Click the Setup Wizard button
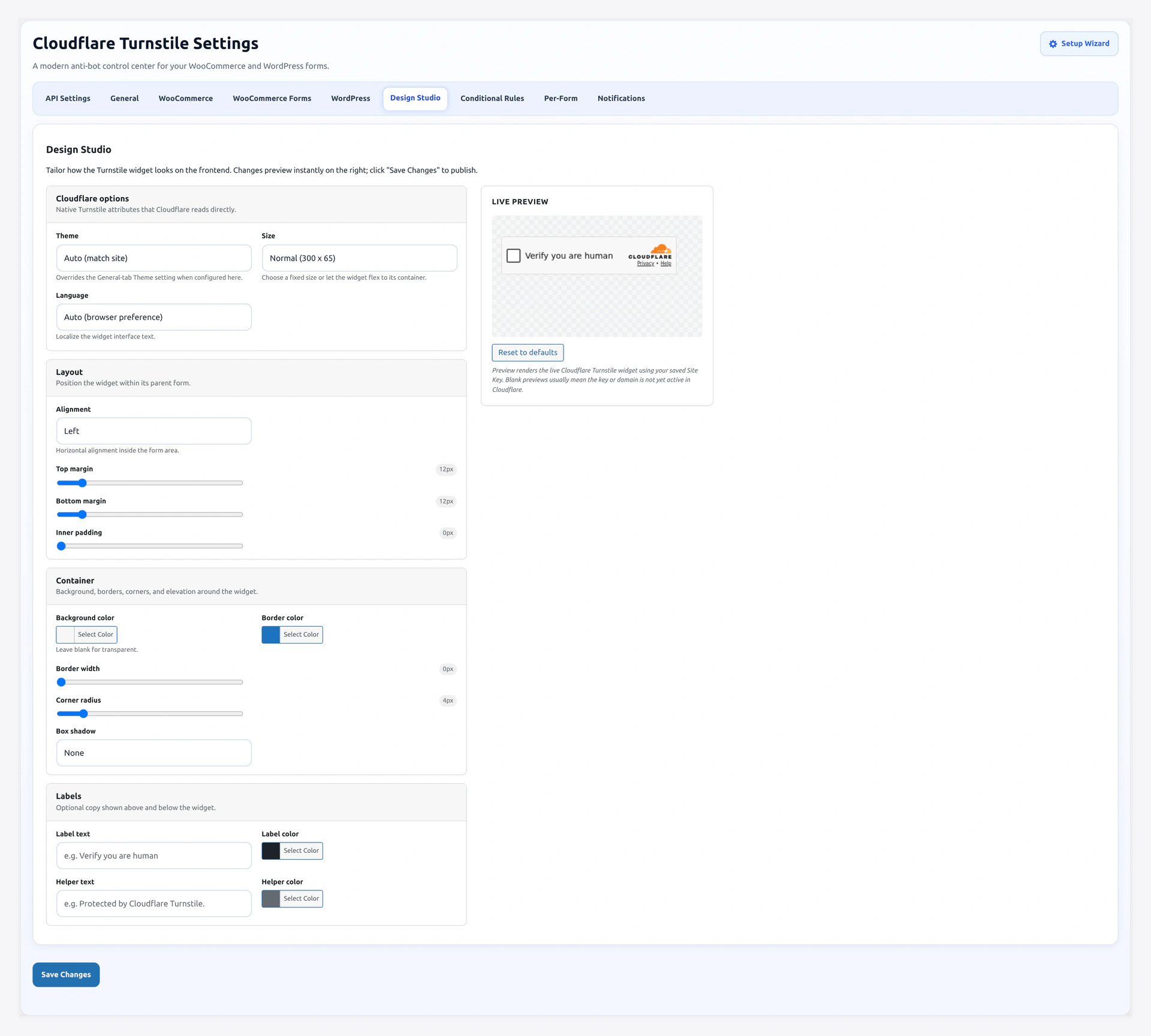 point(1078,44)
